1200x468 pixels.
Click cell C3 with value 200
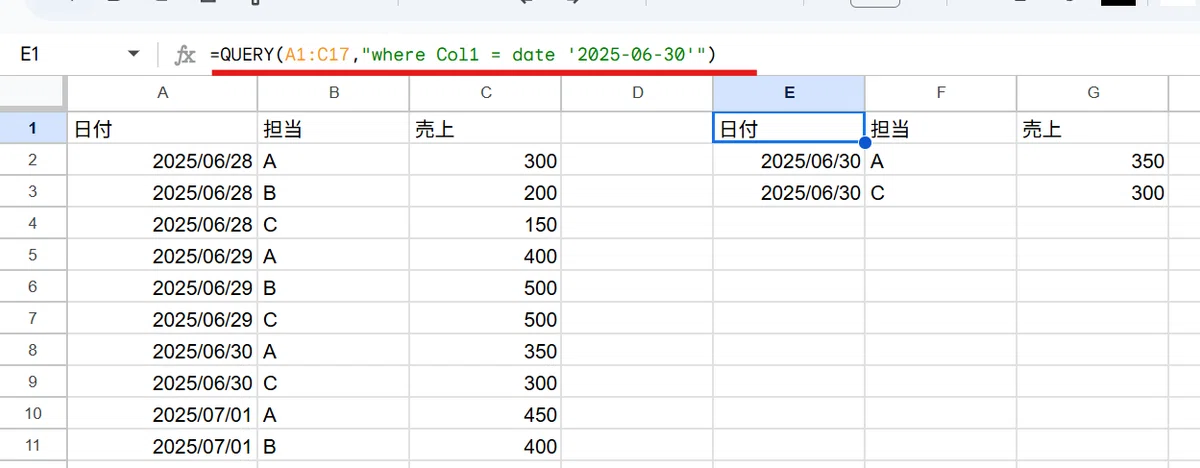click(485, 192)
